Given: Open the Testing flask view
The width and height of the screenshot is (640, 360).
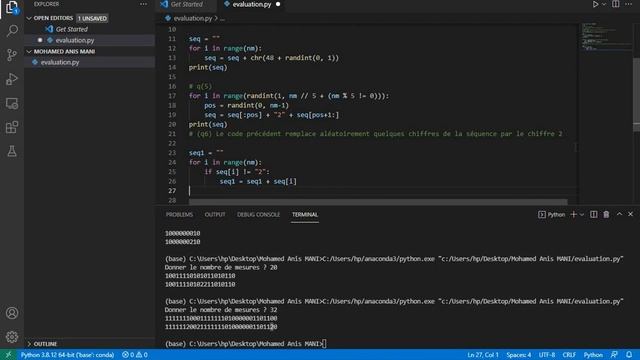Looking at the screenshot, I should (x=12, y=151).
